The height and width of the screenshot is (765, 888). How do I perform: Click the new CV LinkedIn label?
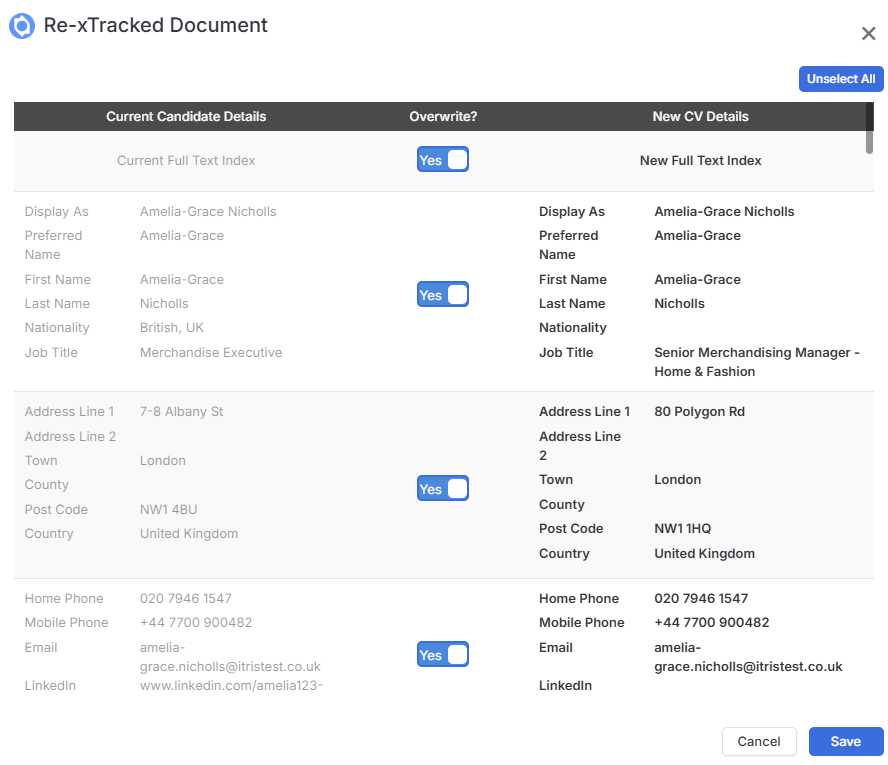(x=565, y=686)
